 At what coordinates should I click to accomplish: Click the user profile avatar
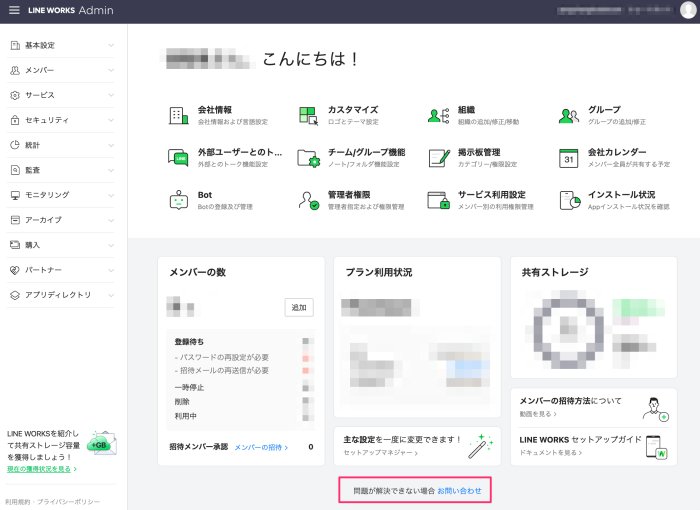(x=688, y=10)
